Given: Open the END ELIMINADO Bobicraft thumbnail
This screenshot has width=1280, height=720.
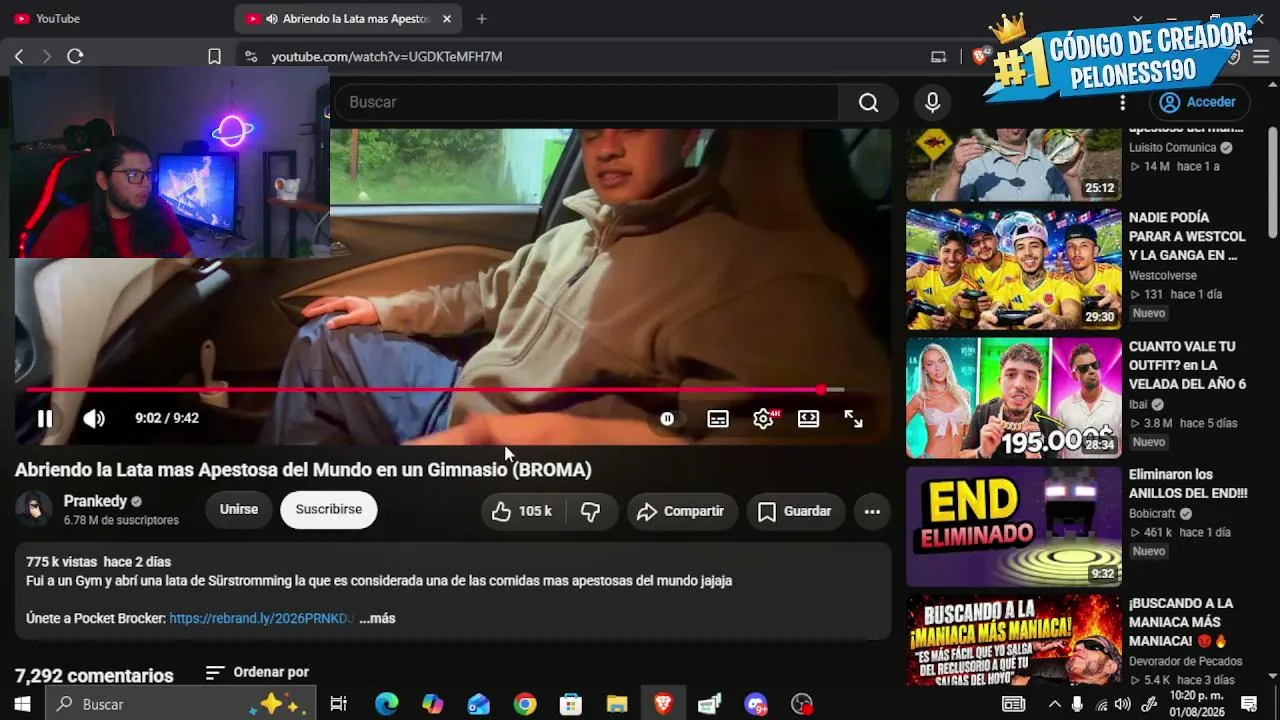Looking at the screenshot, I should pos(1014,527).
